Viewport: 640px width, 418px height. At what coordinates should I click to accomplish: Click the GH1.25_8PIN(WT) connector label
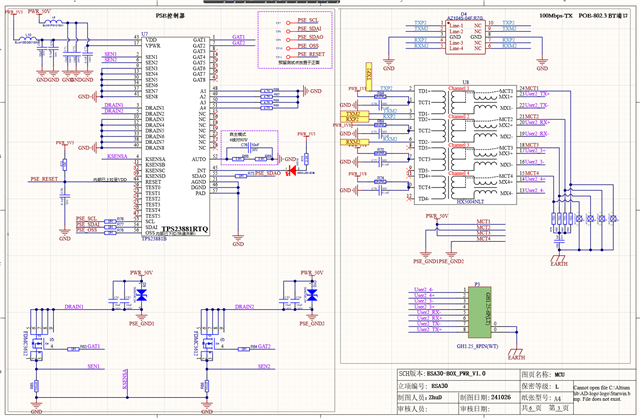(477, 346)
